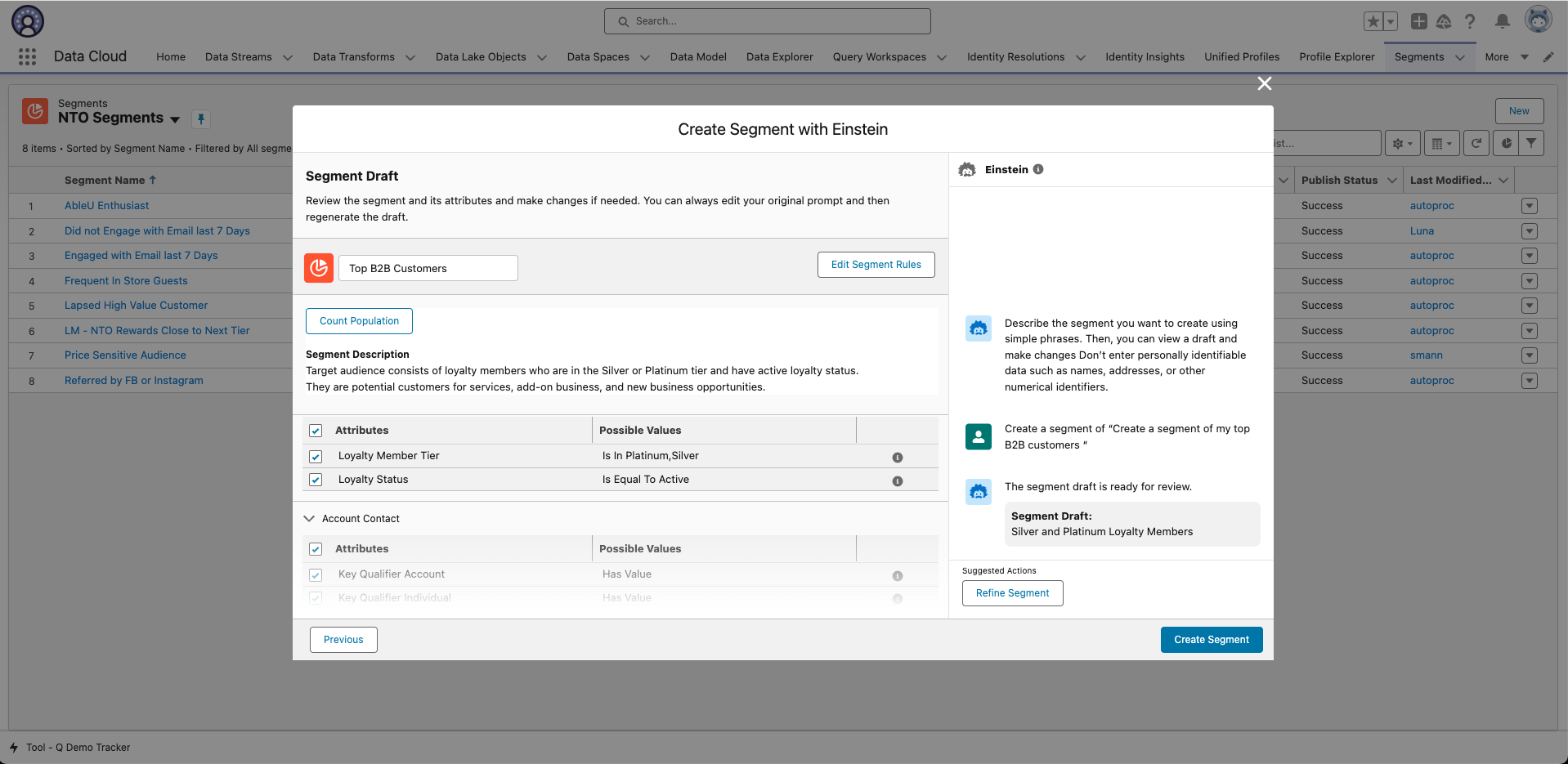Open the Data Spaces tab dropdown
Image resolution: width=1568 pixels, height=764 pixels.
[x=645, y=58]
